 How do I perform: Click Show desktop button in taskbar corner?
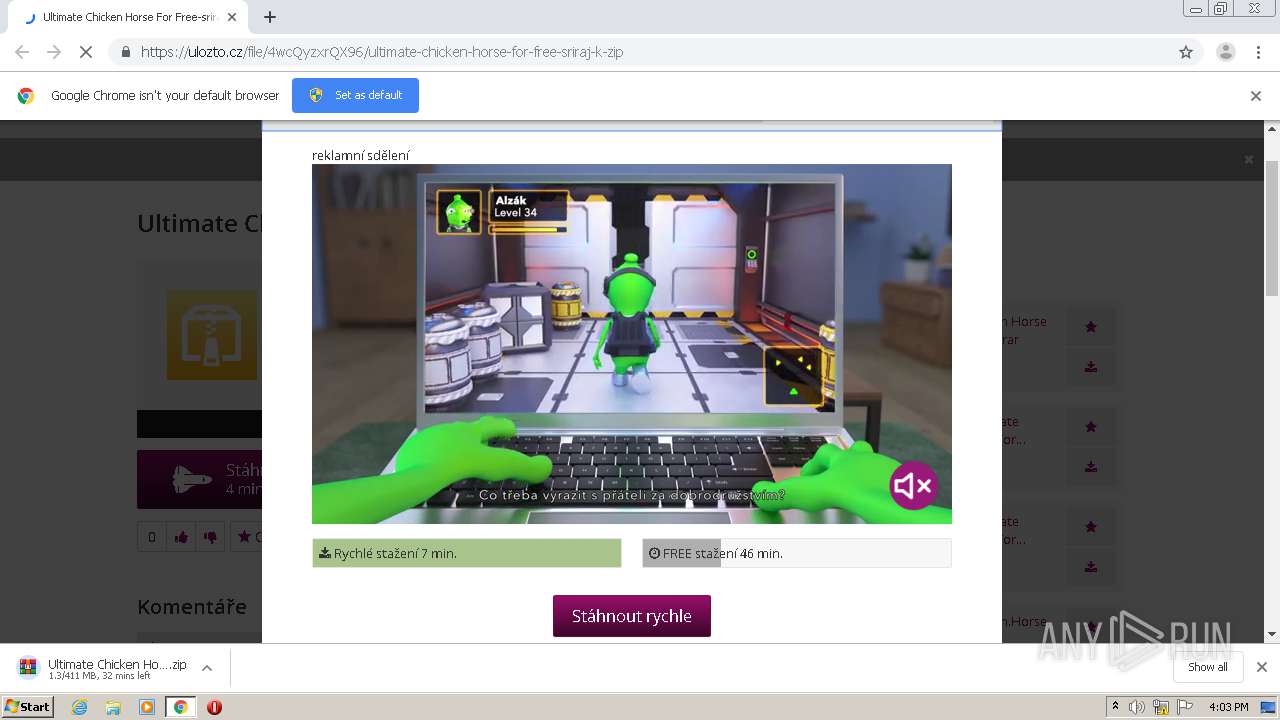[x=1270, y=707]
